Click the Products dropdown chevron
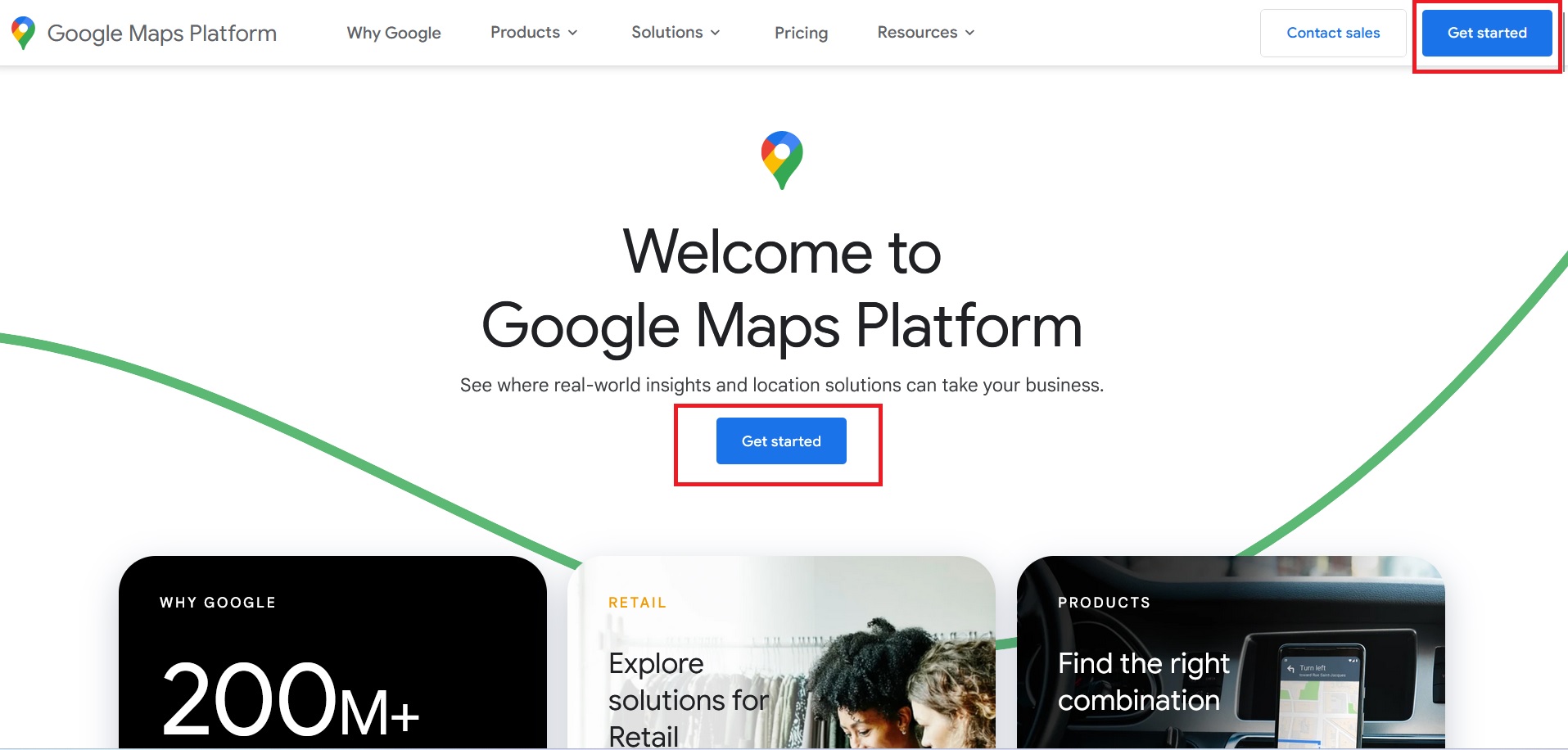This screenshot has height=750, width=1568. [x=573, y=33]
